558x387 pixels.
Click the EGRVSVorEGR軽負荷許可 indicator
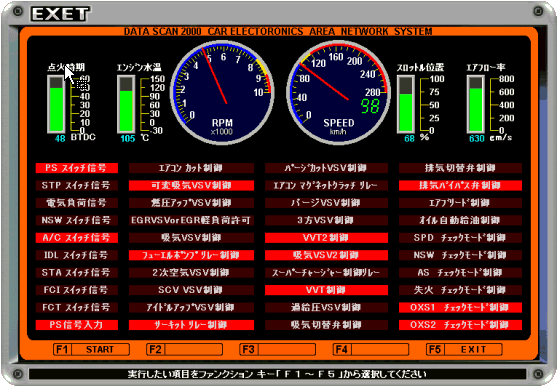(191, 220)
